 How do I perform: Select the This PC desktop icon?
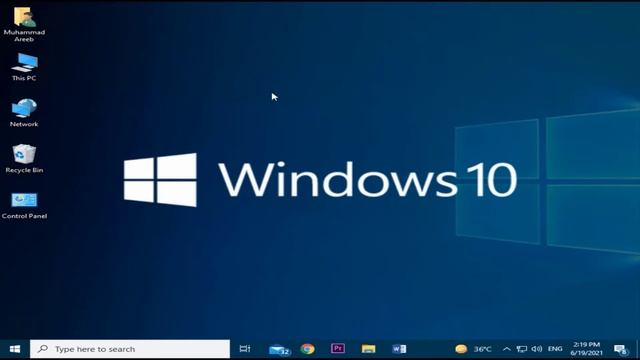pos(24,67)
